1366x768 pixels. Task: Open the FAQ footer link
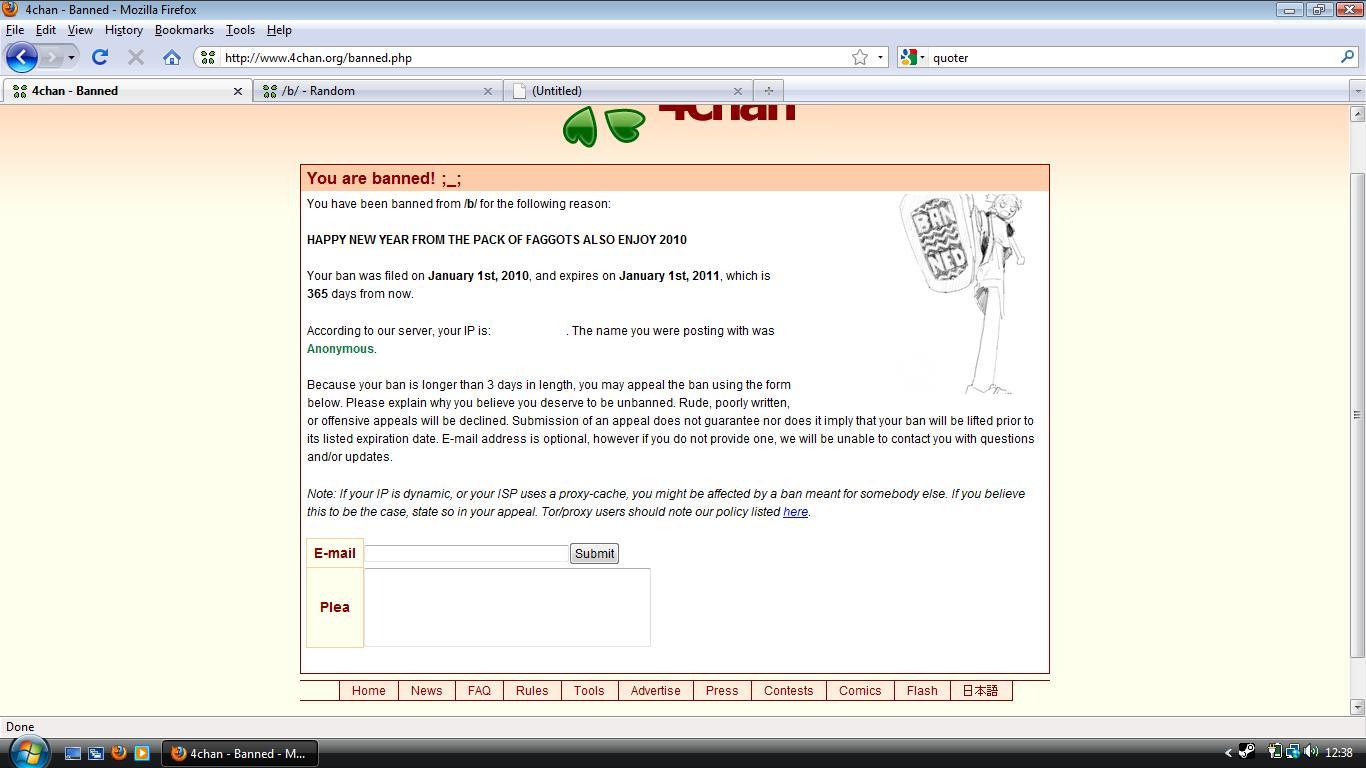click(479, 691)
